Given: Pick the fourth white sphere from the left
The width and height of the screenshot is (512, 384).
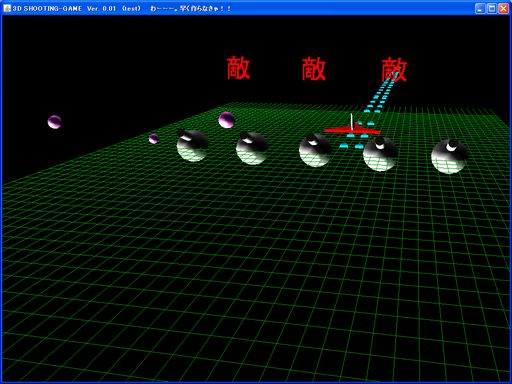Looking at the screenshot, I should click(x=380, y=154).
